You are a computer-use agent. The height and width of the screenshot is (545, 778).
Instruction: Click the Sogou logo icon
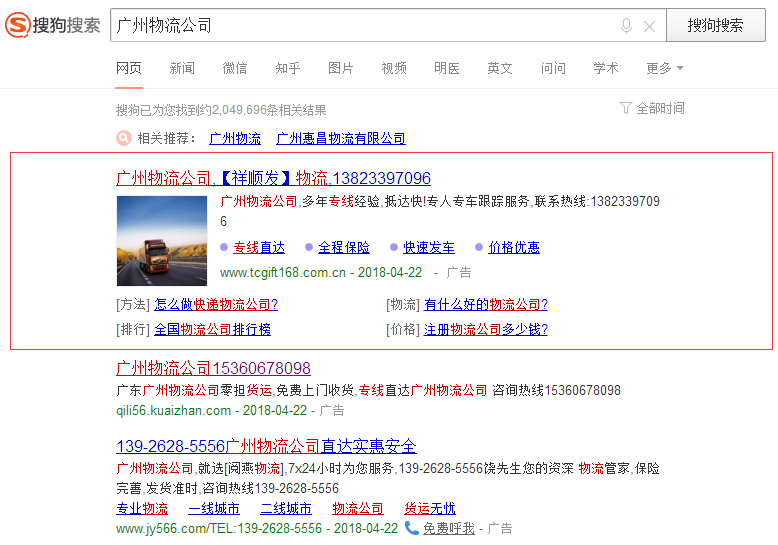(18, 25)
